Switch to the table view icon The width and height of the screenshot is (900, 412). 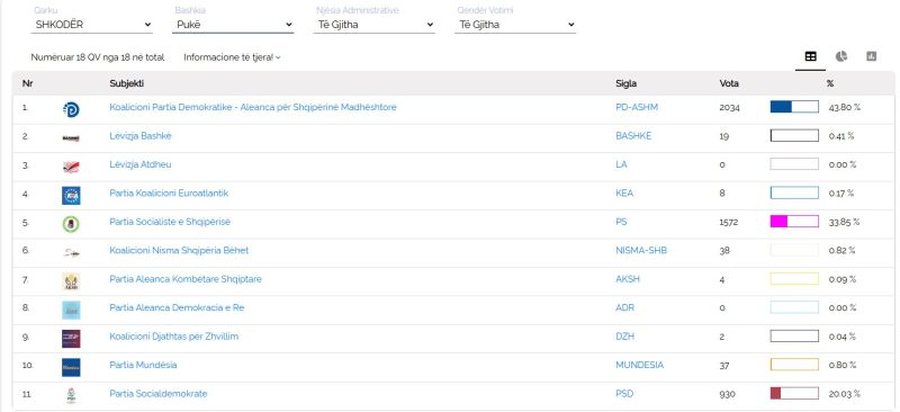[x=810, y=57]
